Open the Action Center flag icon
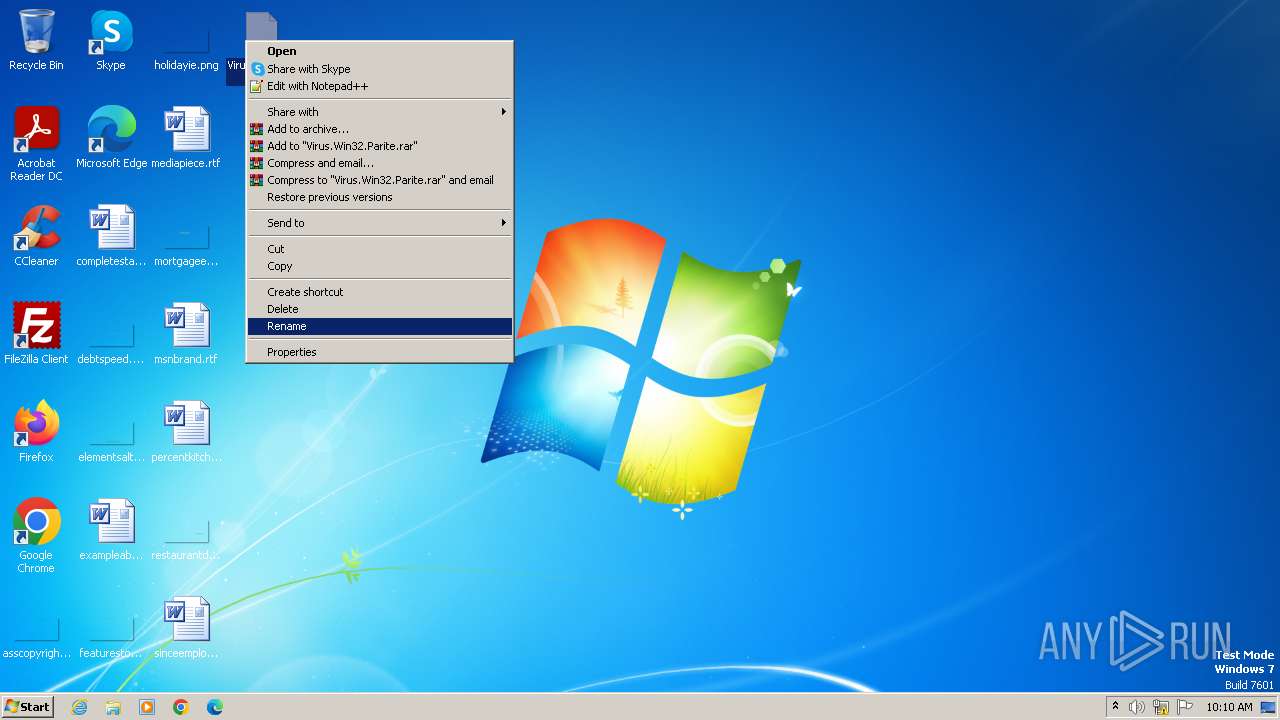 point(1185,707)
